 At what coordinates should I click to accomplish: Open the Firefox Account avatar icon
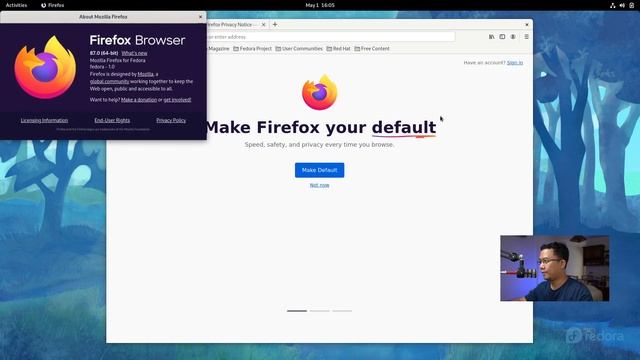point(513,37)
